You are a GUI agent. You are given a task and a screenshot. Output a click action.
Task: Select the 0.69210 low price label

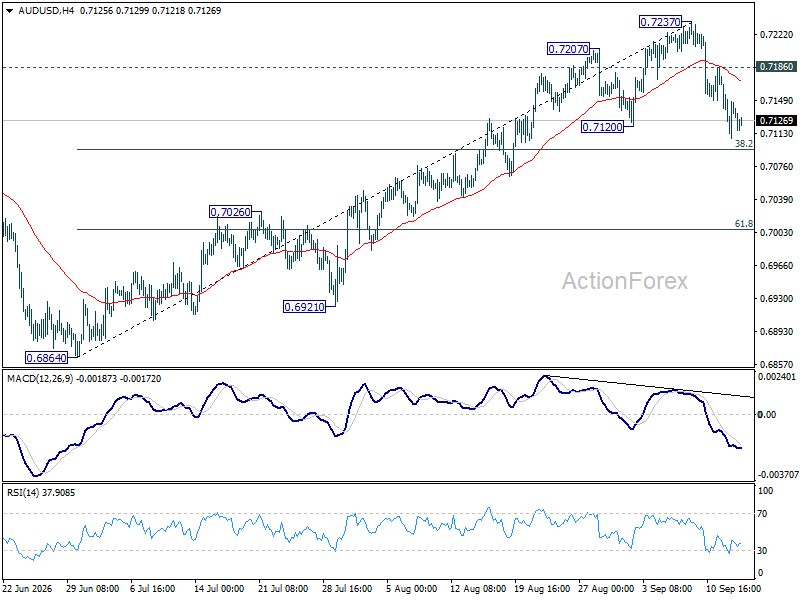coord(304,307)
